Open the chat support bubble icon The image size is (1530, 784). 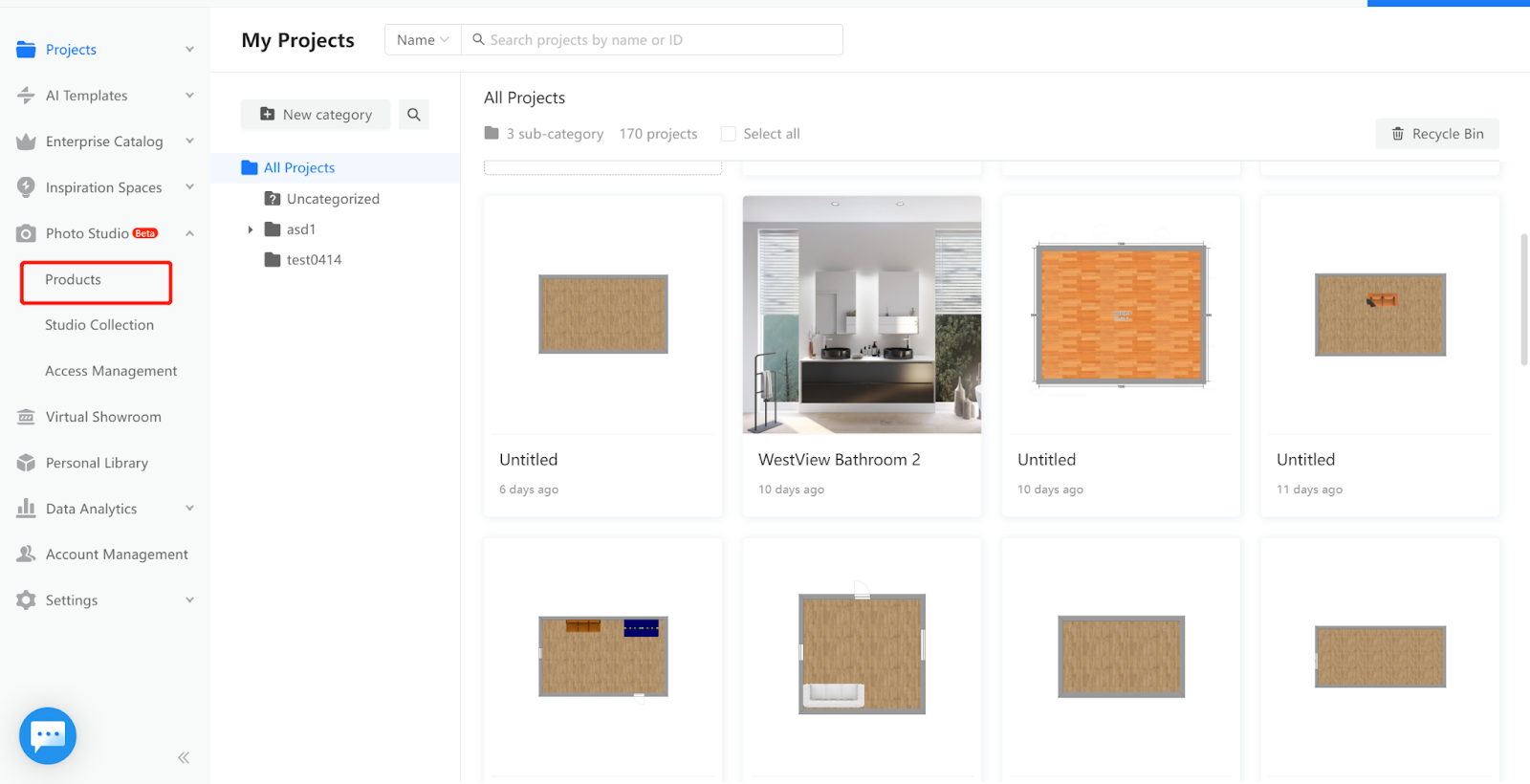click(48, 735)
